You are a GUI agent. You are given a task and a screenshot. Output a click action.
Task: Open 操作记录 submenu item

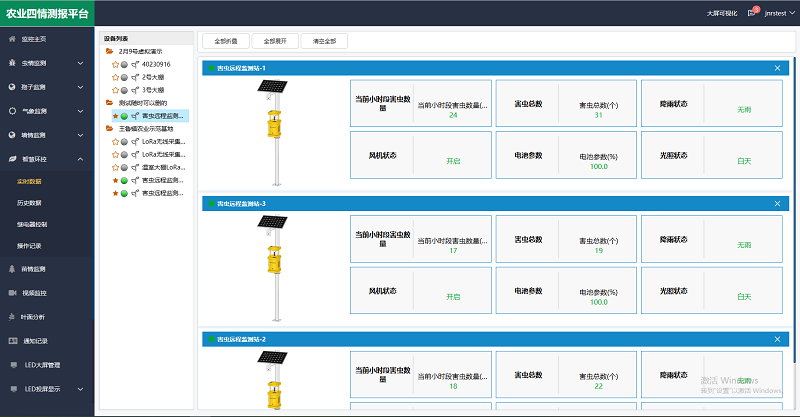coord(29,246)
